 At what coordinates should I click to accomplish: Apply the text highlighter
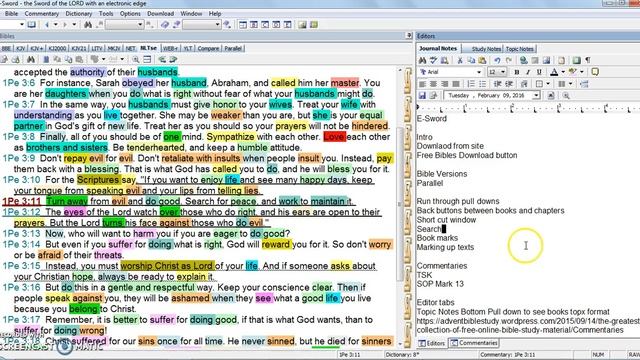(573, 72)
